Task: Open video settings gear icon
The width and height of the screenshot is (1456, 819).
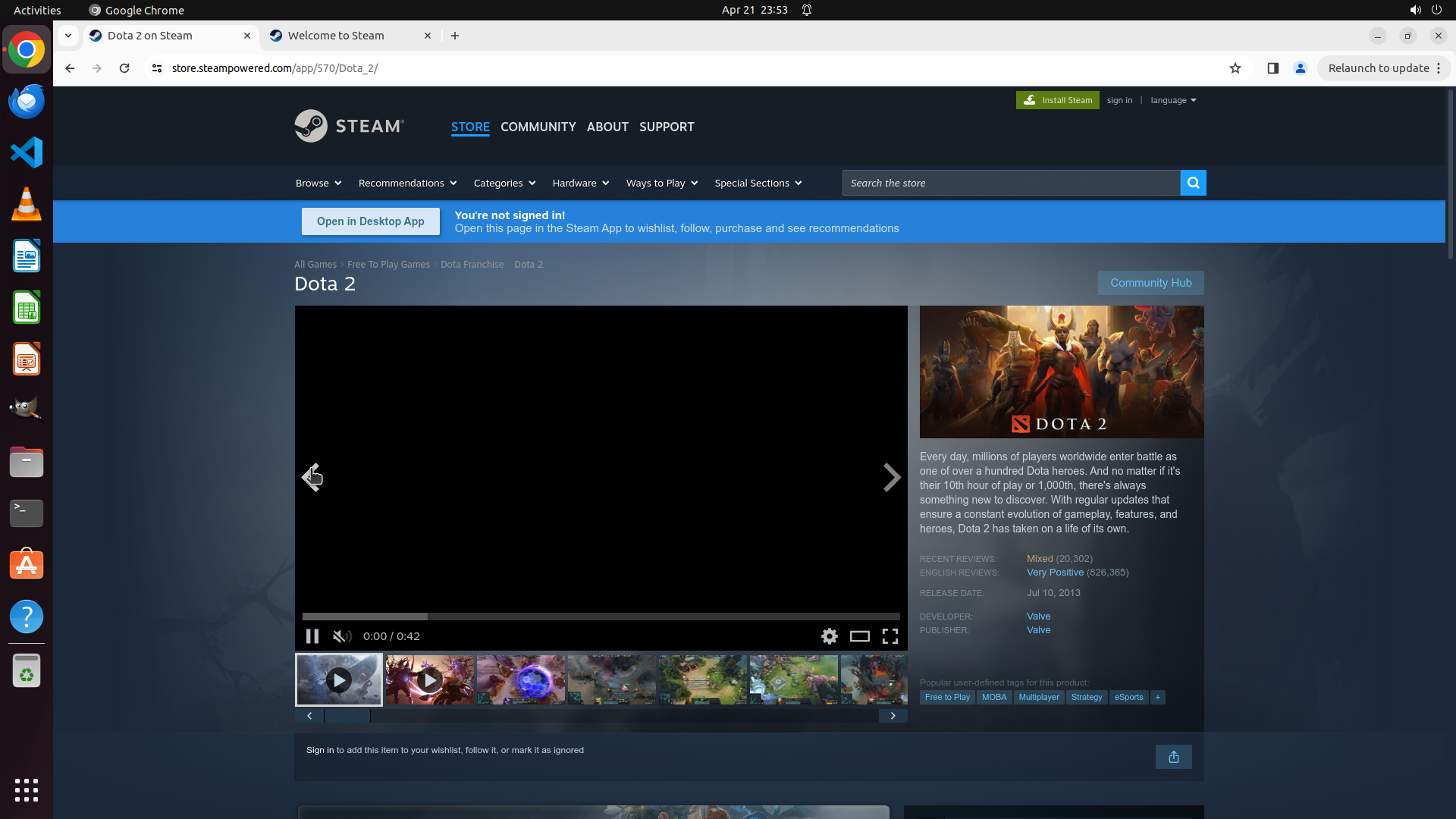Action: [x=830, y=636]
